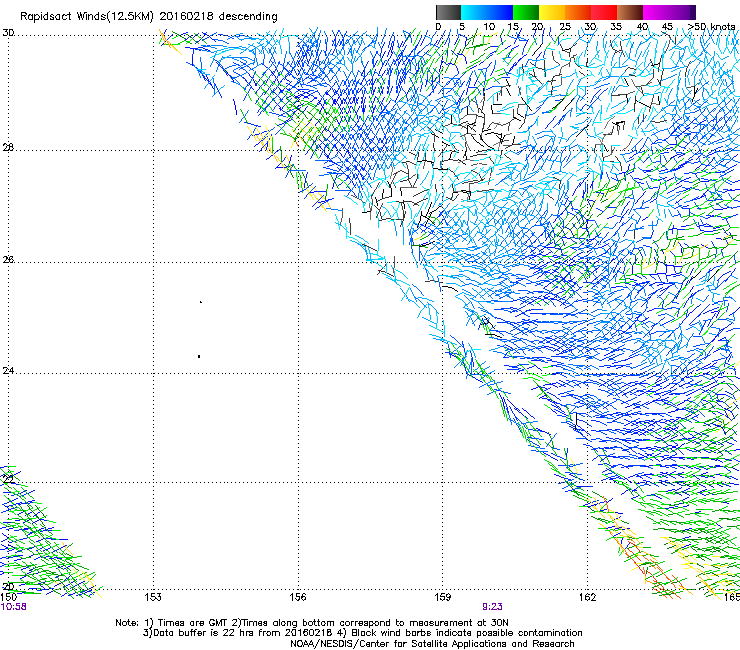Click the purple swath time '10:58'

coord(14,607)
